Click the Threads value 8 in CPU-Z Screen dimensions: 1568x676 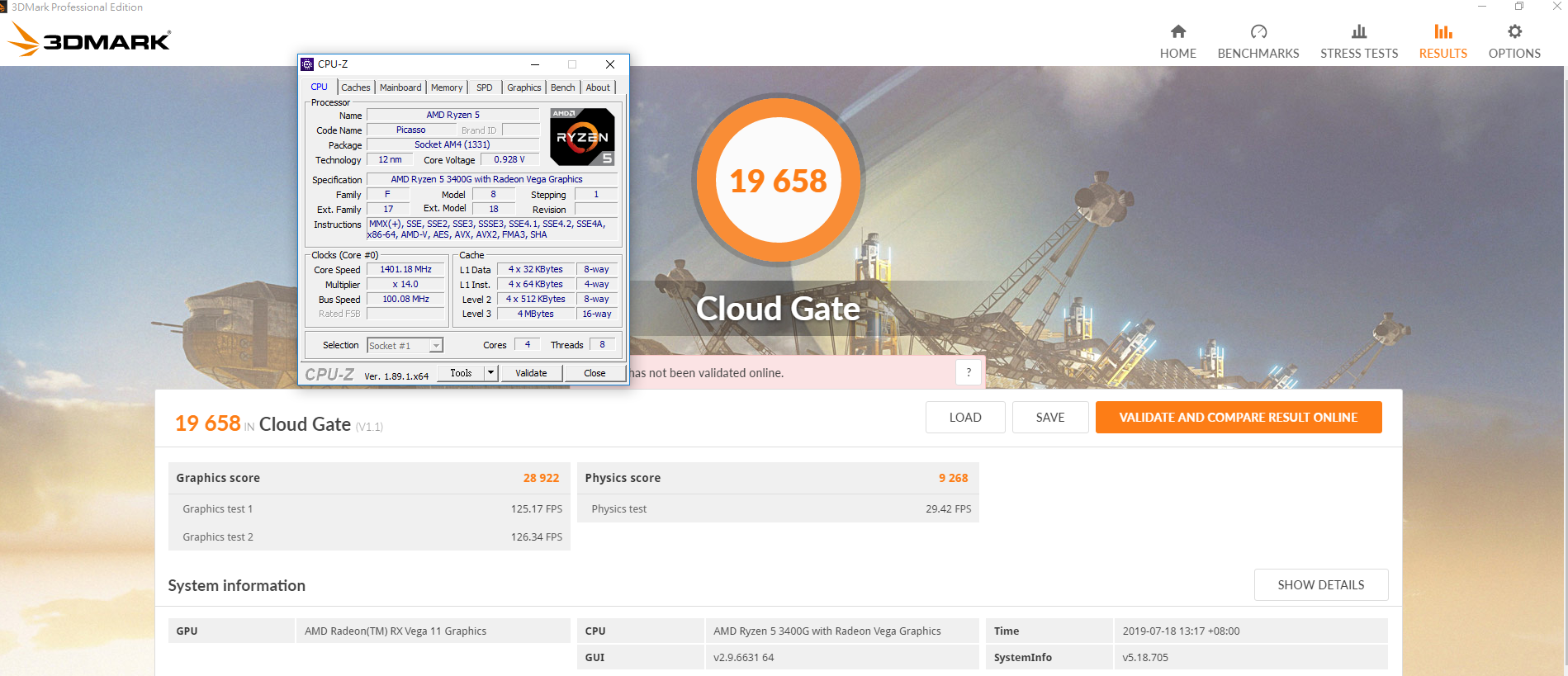point(602,345)
